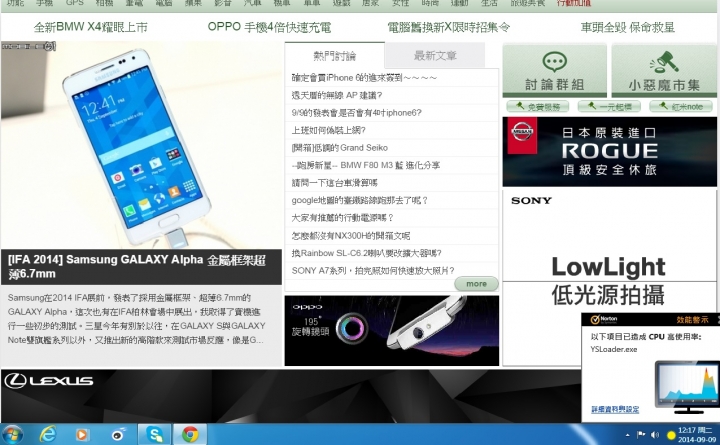Open thread BMW F80 M3 藍 進化分享
Image resolution: width=720 pixels, height=445 pixels.
point(366,165)
